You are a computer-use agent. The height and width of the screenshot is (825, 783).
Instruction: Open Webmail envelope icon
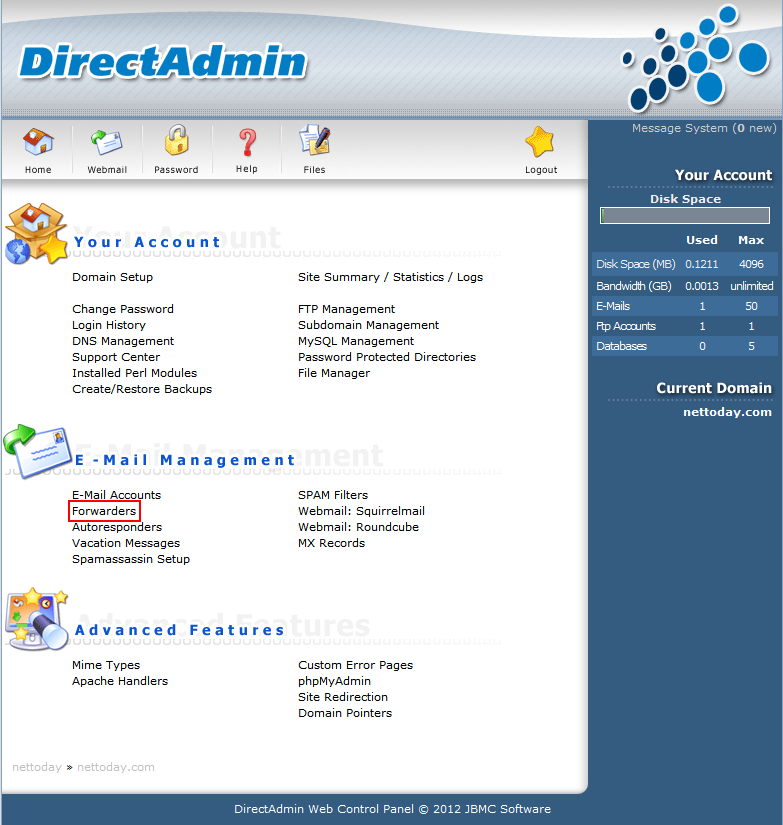[x=107, y=142]
